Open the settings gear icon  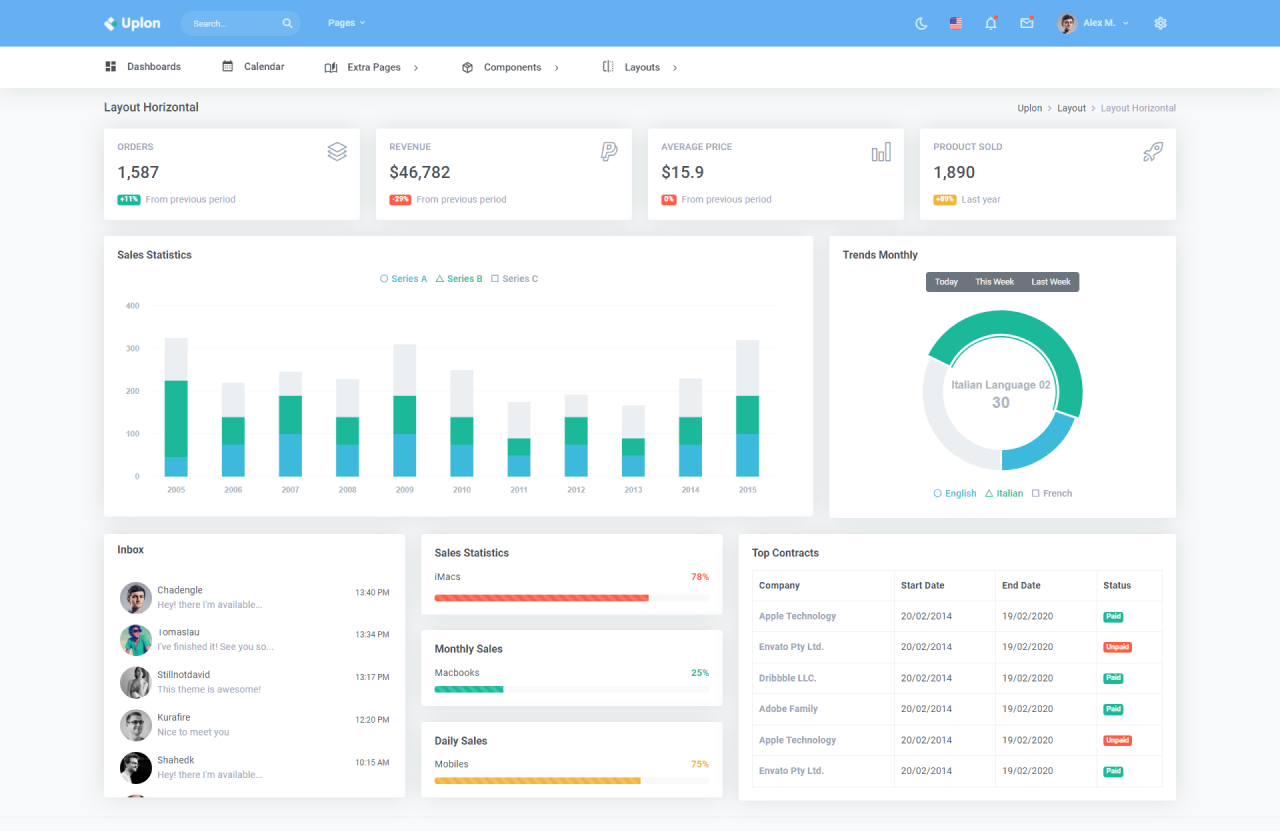pos(1160,23)
